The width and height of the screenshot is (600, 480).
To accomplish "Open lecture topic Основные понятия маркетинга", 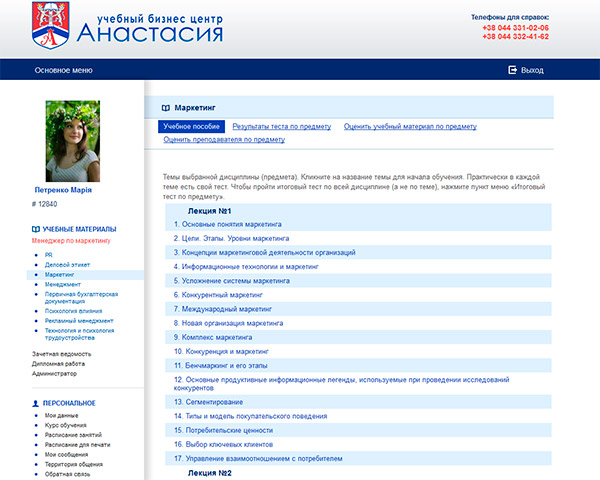I will pyautogui.click(x=228, y=225).
